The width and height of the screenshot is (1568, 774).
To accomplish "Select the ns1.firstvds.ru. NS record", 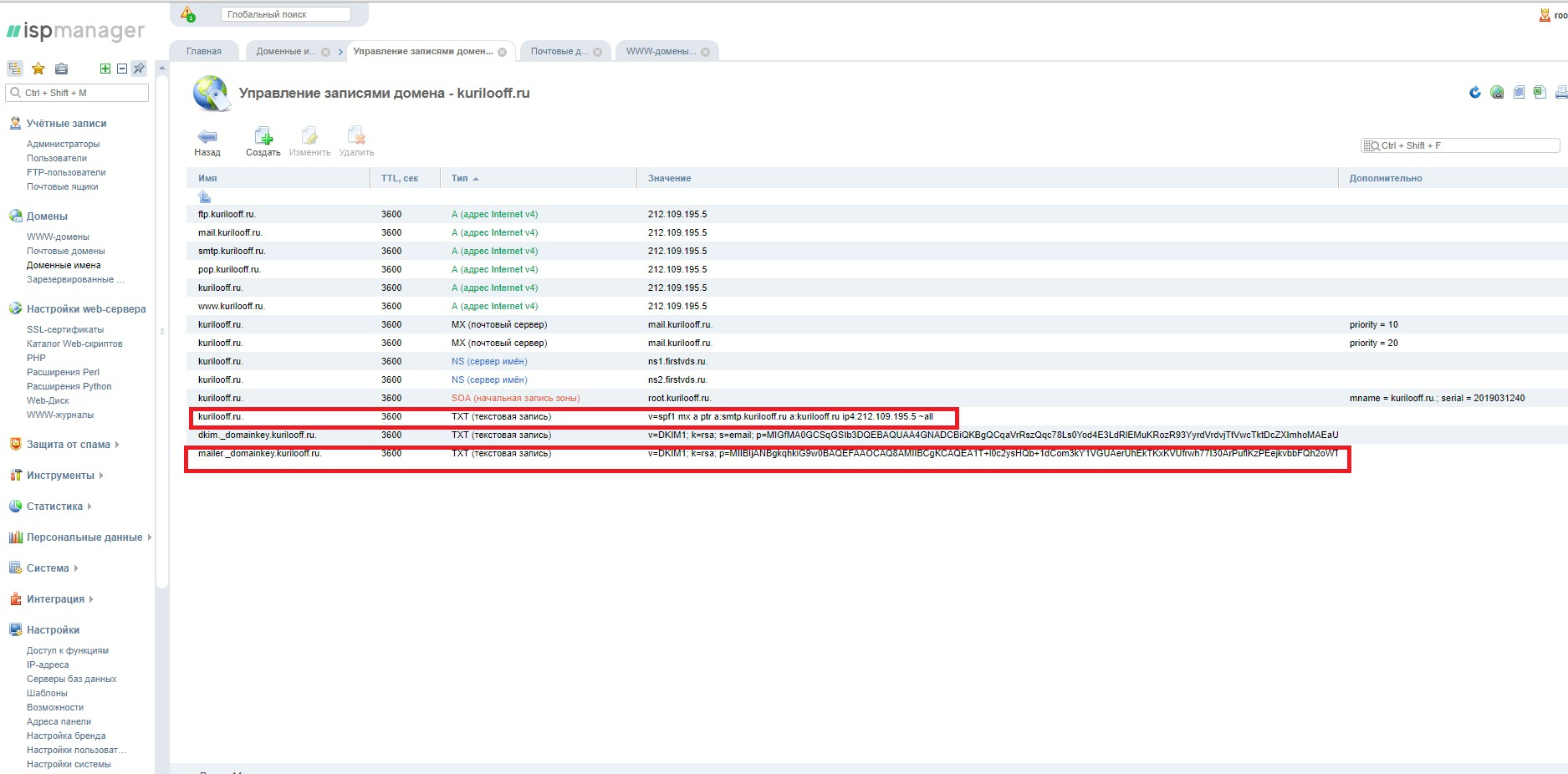I will coord(876,361).
